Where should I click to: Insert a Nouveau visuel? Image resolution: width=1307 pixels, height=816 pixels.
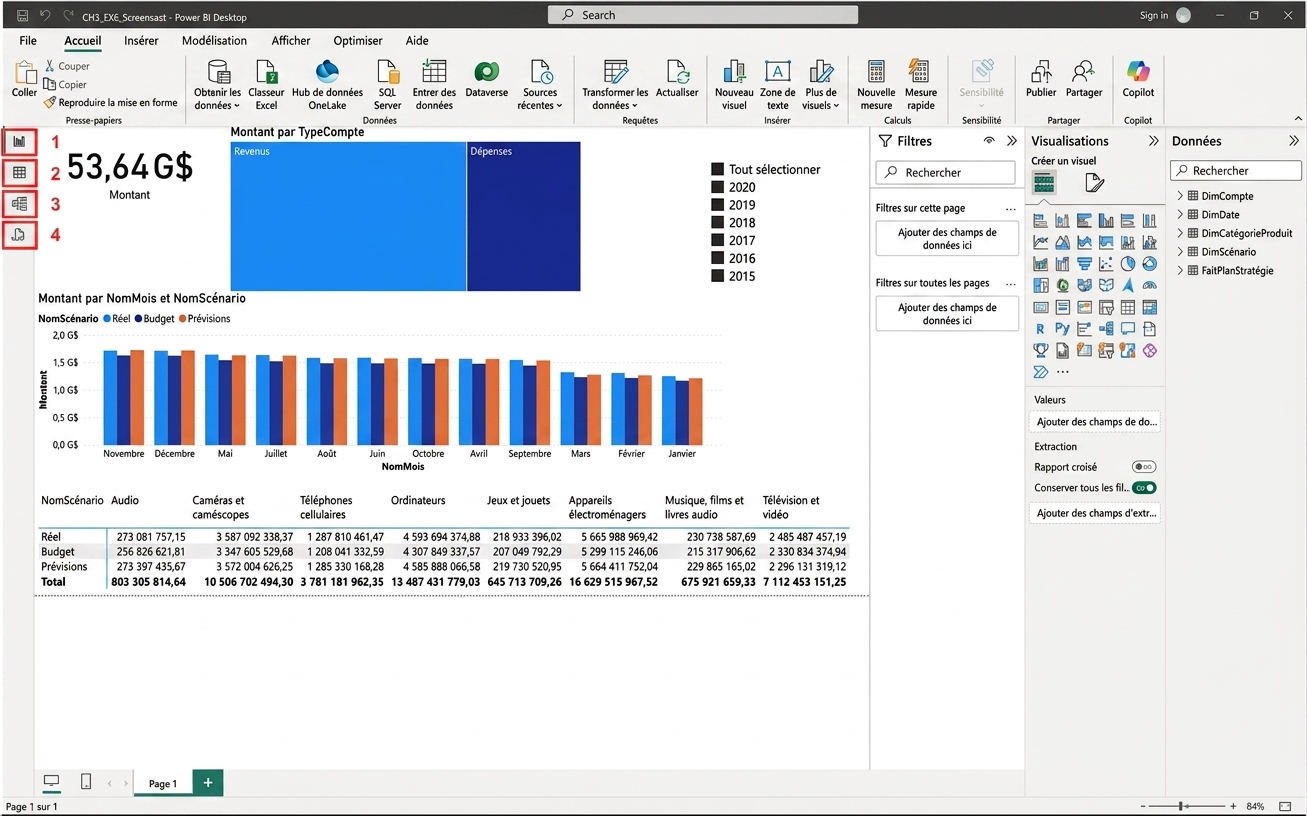tap(734, 85)
